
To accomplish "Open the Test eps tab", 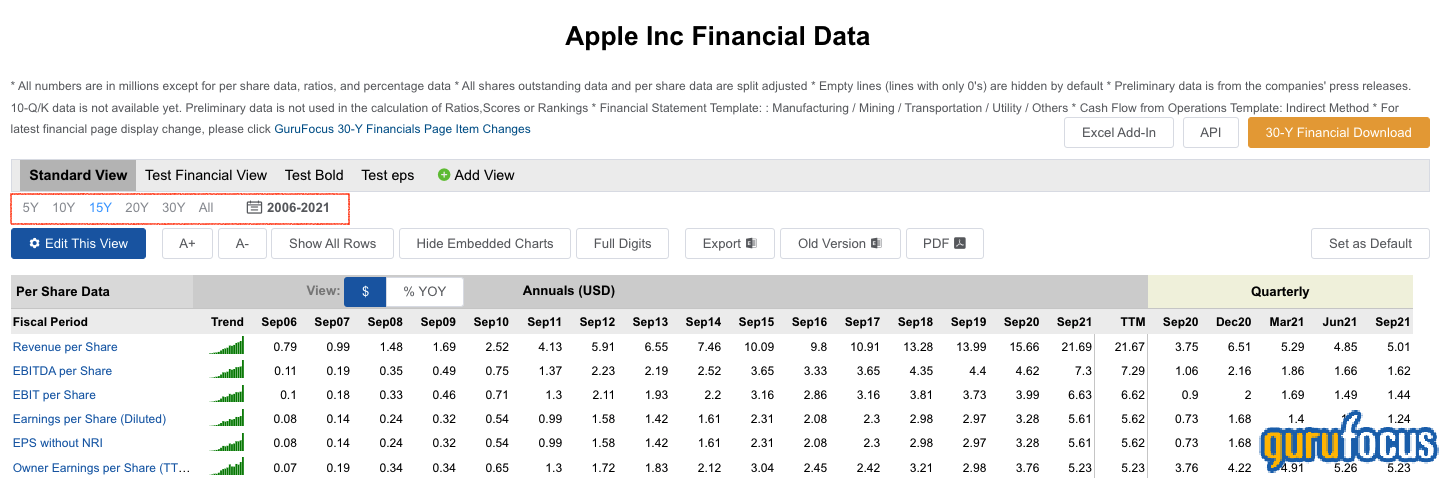I will (388, 175).
